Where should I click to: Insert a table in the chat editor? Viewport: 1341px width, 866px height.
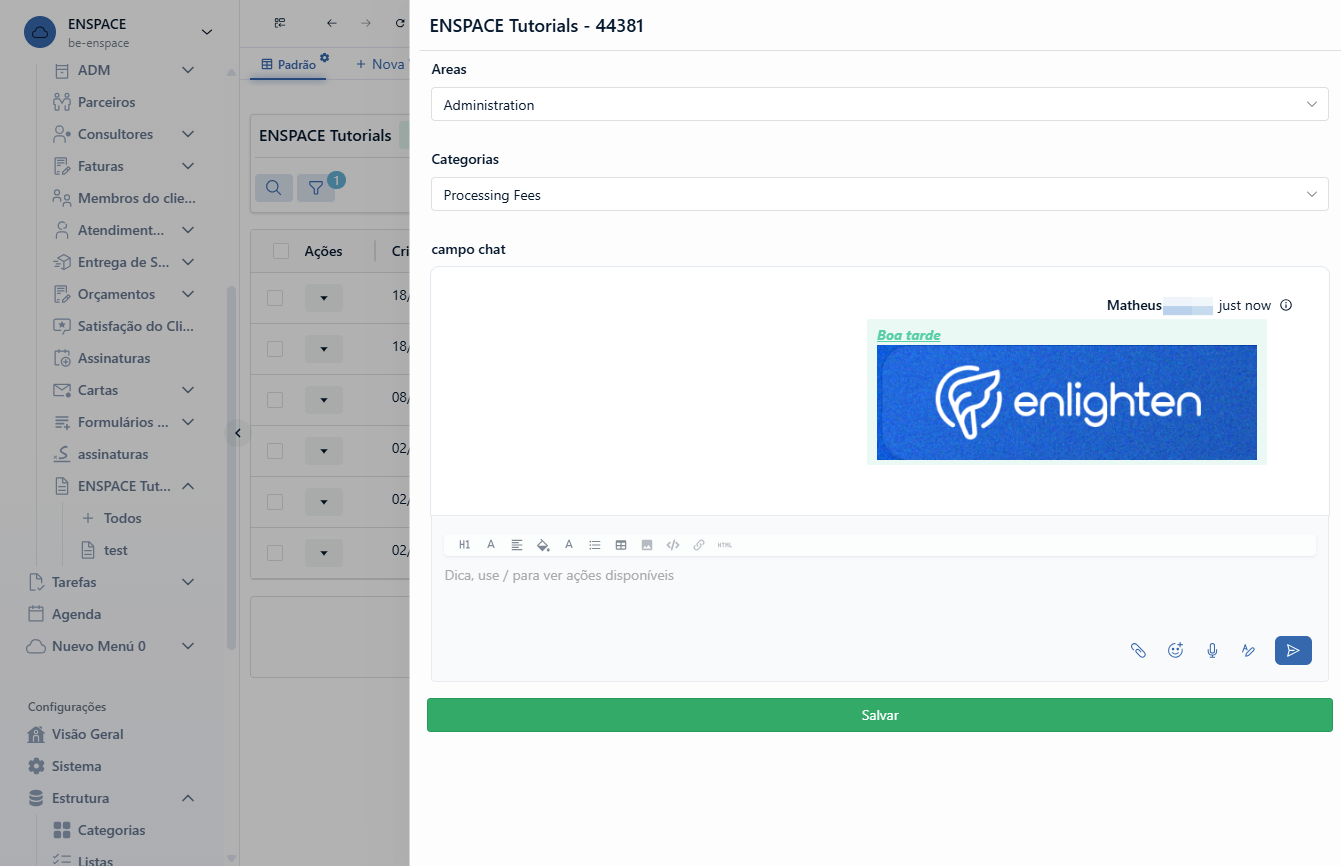[621, 545]
